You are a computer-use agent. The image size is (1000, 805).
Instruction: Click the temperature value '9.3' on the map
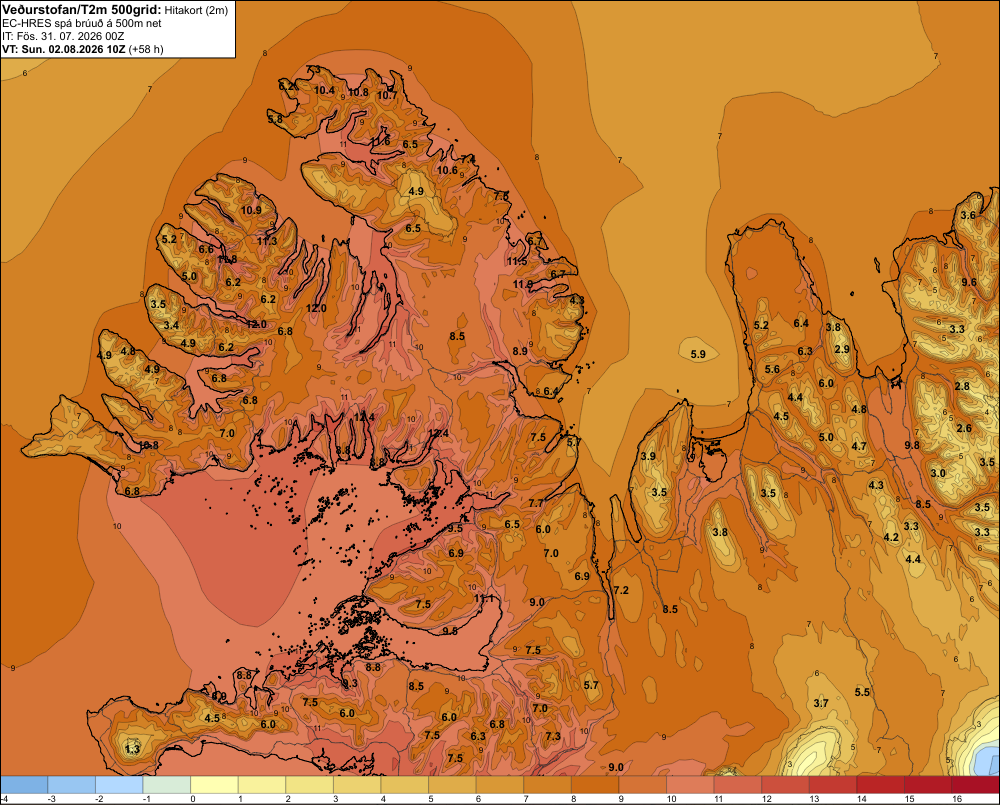pos(350,683)
